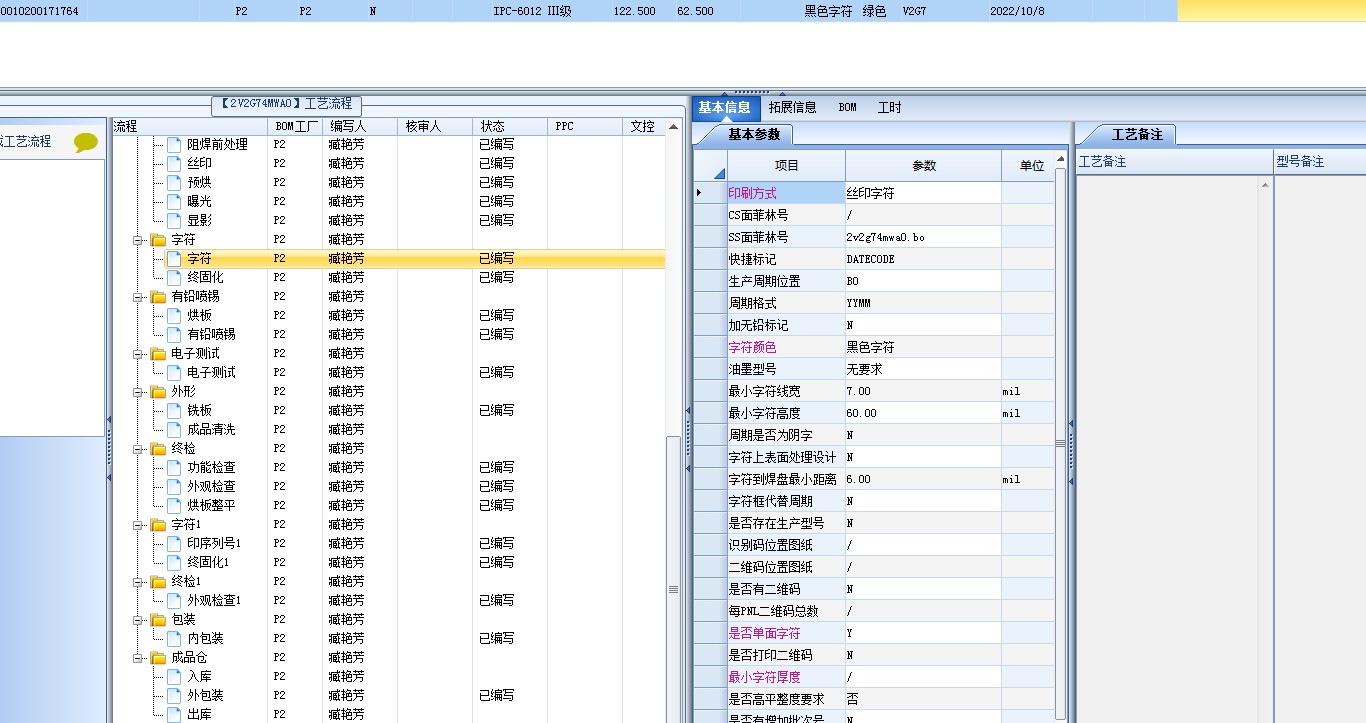The height and width of the screenshot is (723, 1366).
Task: Click the document icon beside 成品清洗
Action: tap(175, 429)
